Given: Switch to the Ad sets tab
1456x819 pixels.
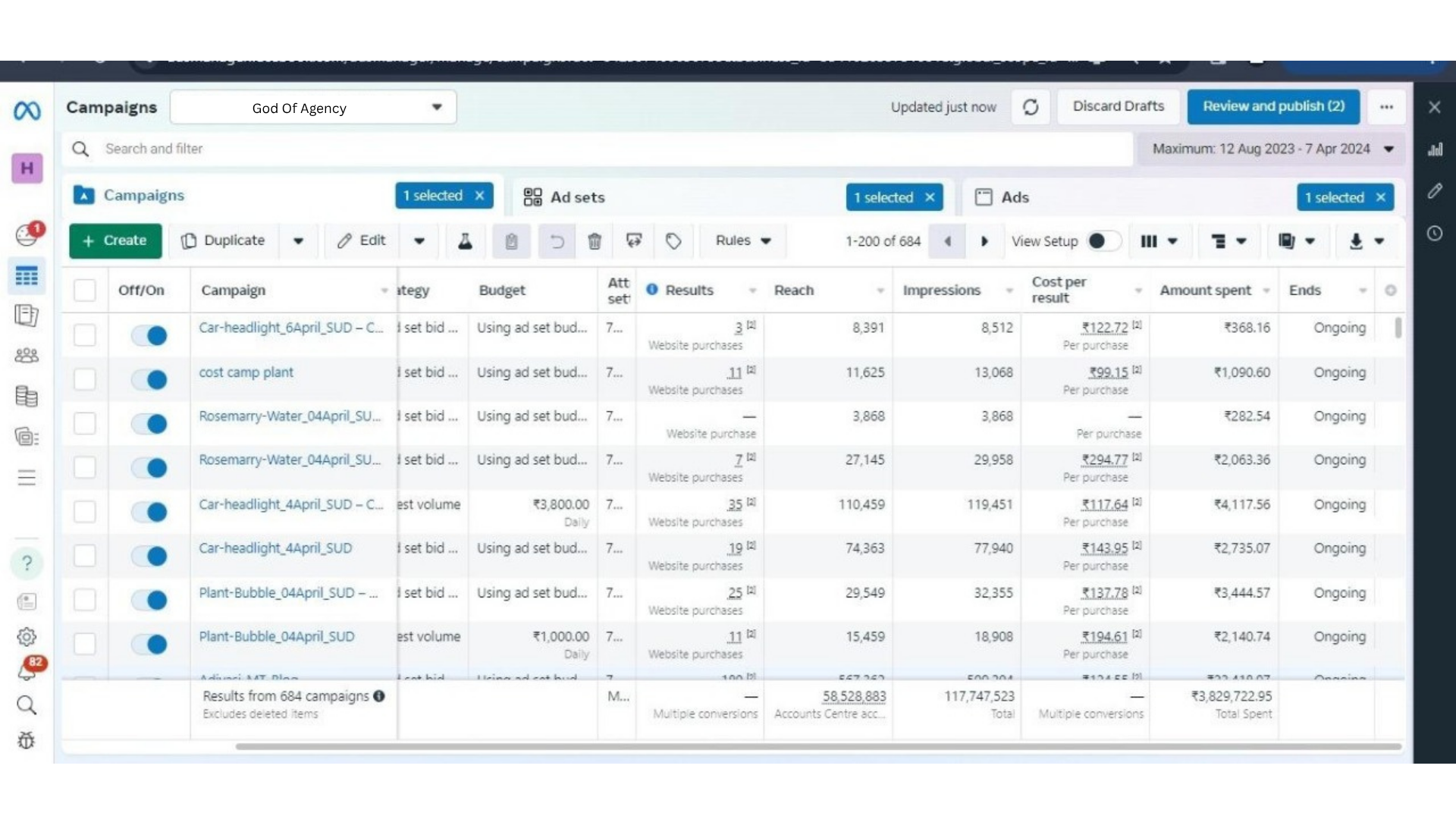Looking at the screenshot, I should tap(577, 197).
